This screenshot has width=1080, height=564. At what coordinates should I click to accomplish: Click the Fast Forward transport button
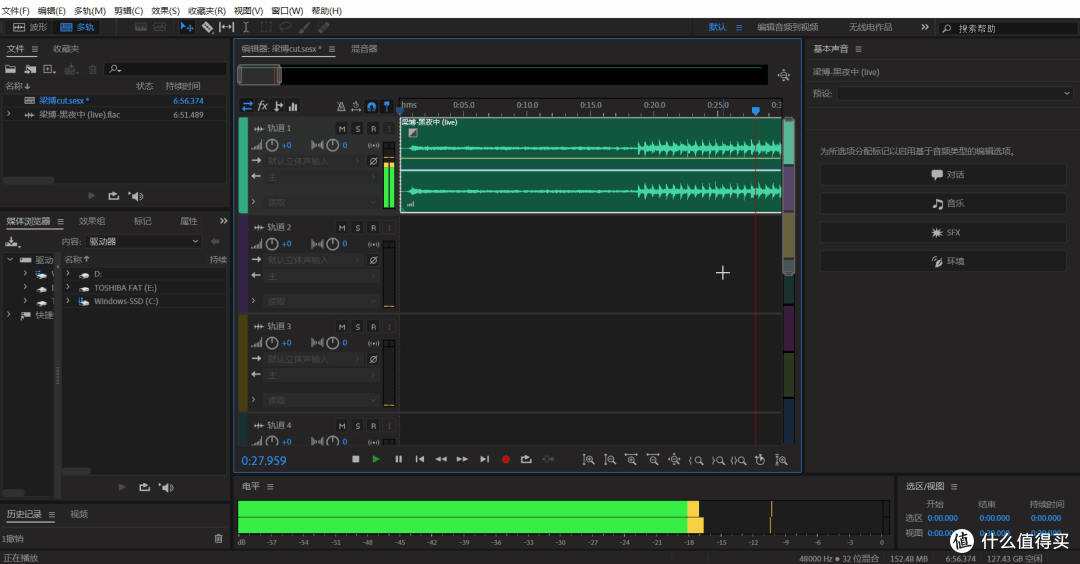click(x=462, y=459)
